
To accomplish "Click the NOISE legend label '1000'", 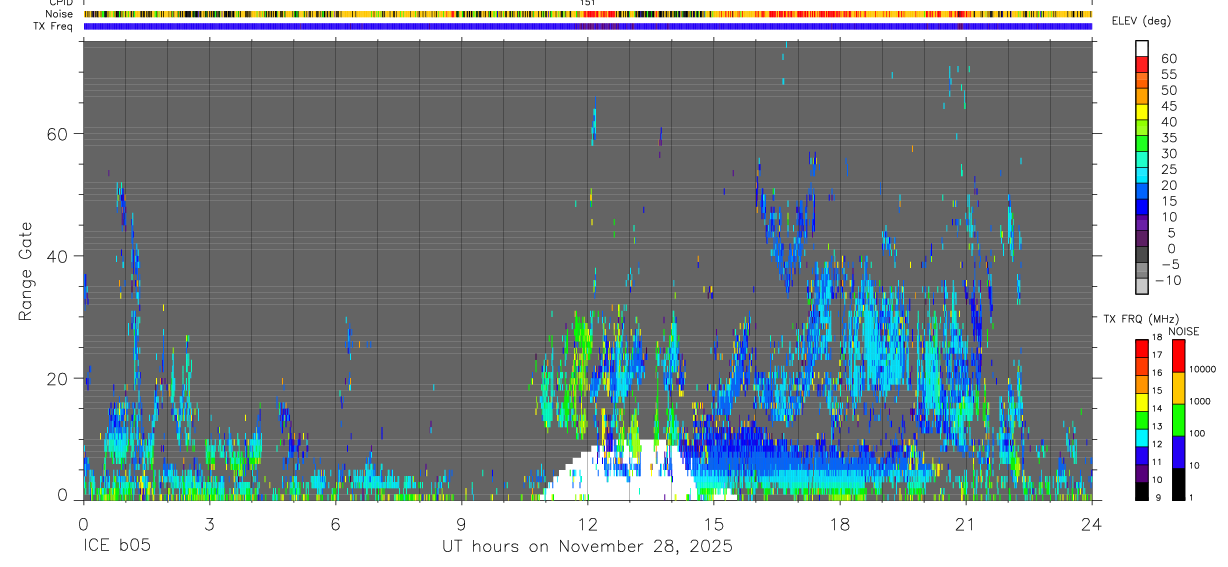I will [x=1199, y=401].
